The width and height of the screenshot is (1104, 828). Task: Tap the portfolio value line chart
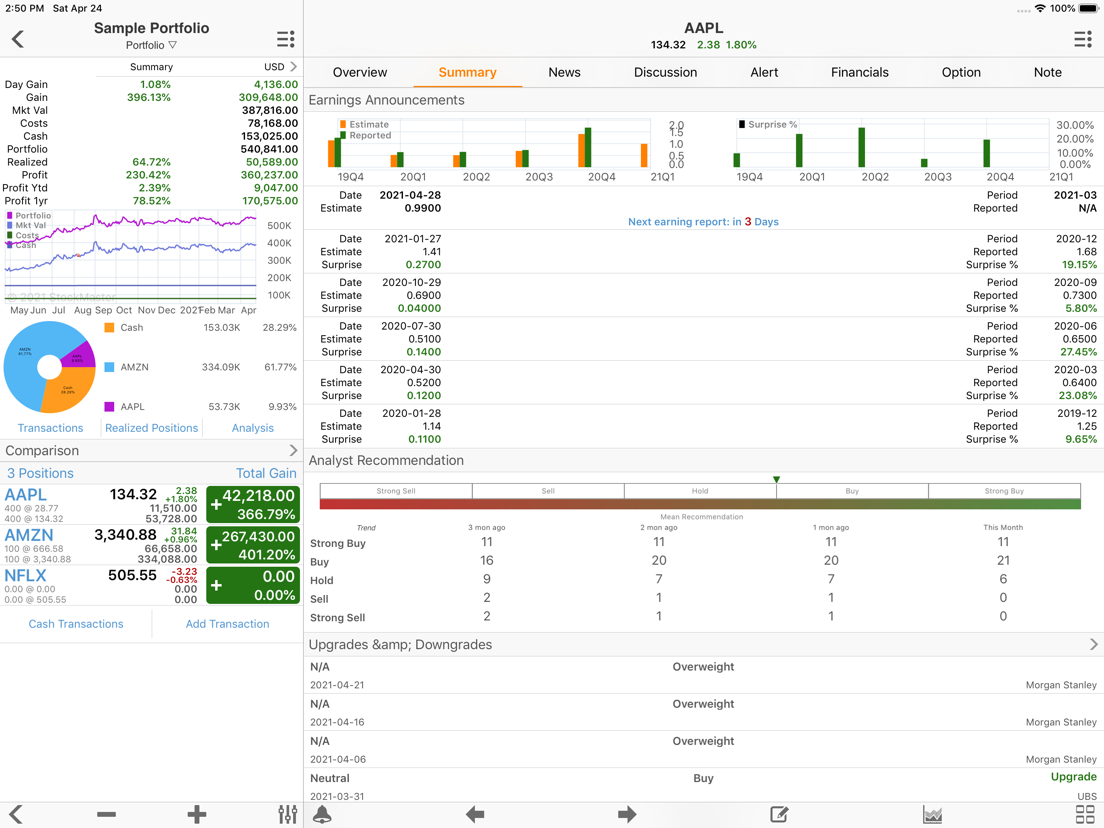(131, 257)
